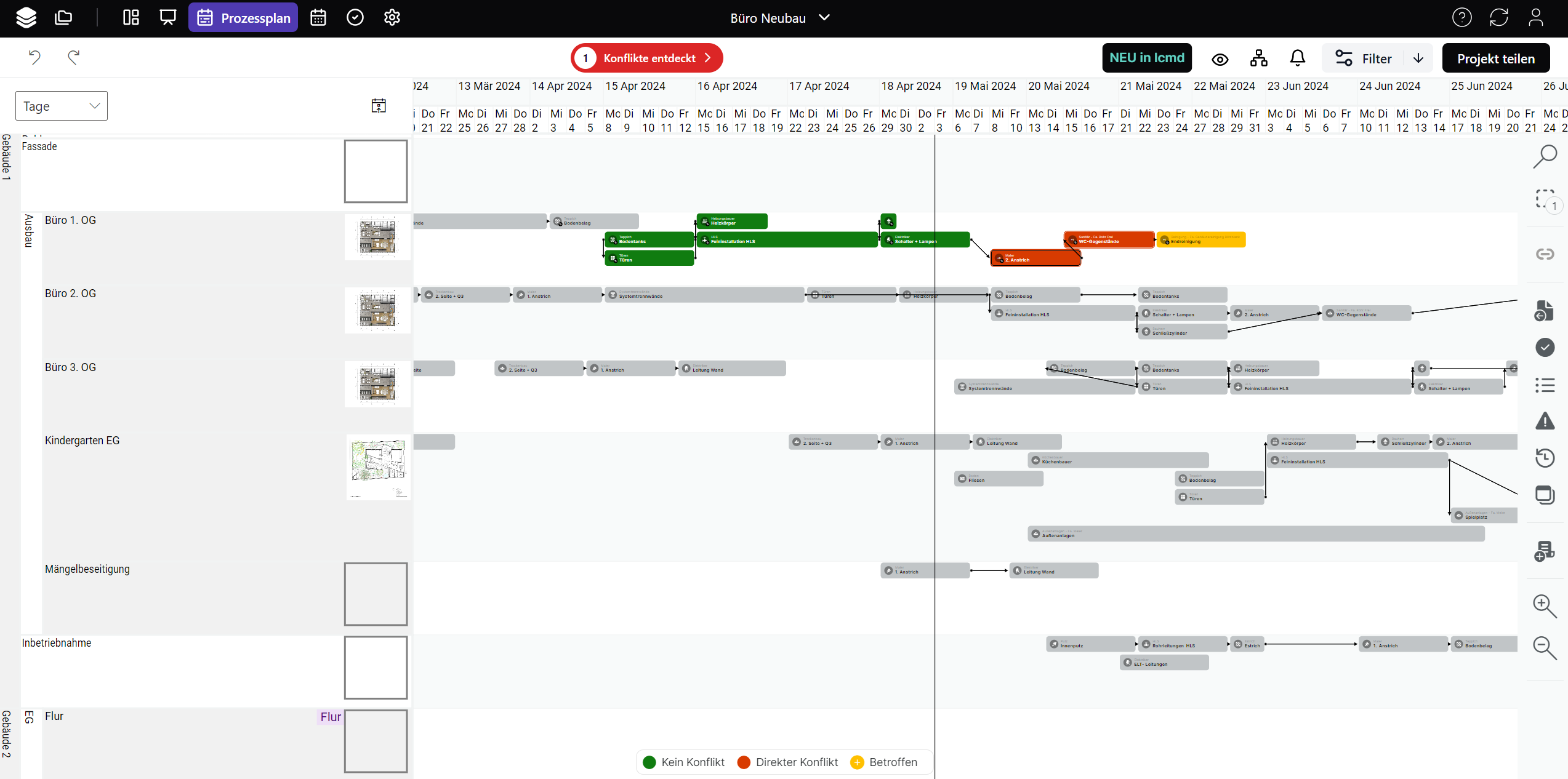The height and width of the screenshot is (779, 1568).
Task: Open the warning triangle panel
Action: point(1545,421)
